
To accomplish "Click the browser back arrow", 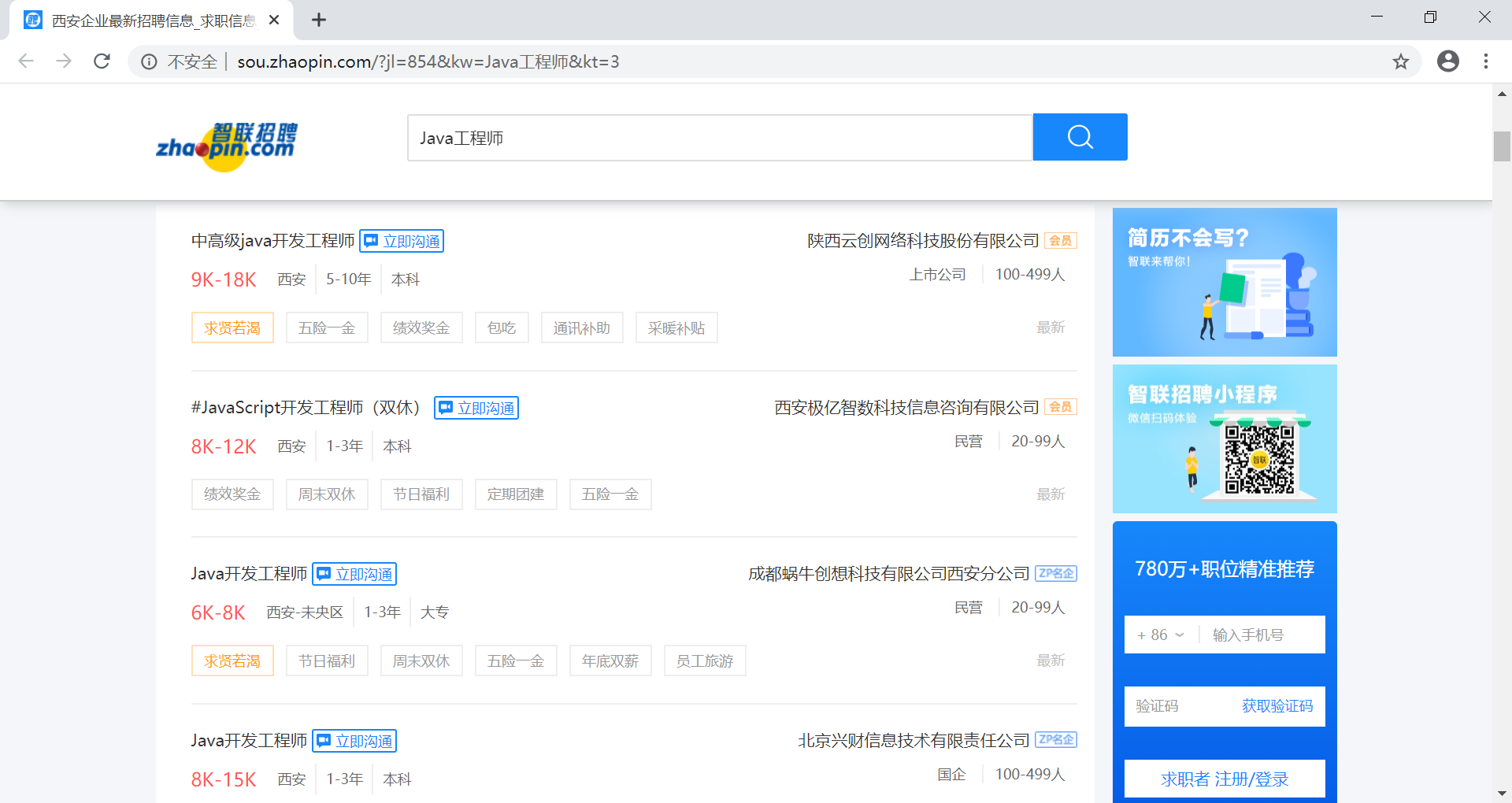I will tap(26, 61).
